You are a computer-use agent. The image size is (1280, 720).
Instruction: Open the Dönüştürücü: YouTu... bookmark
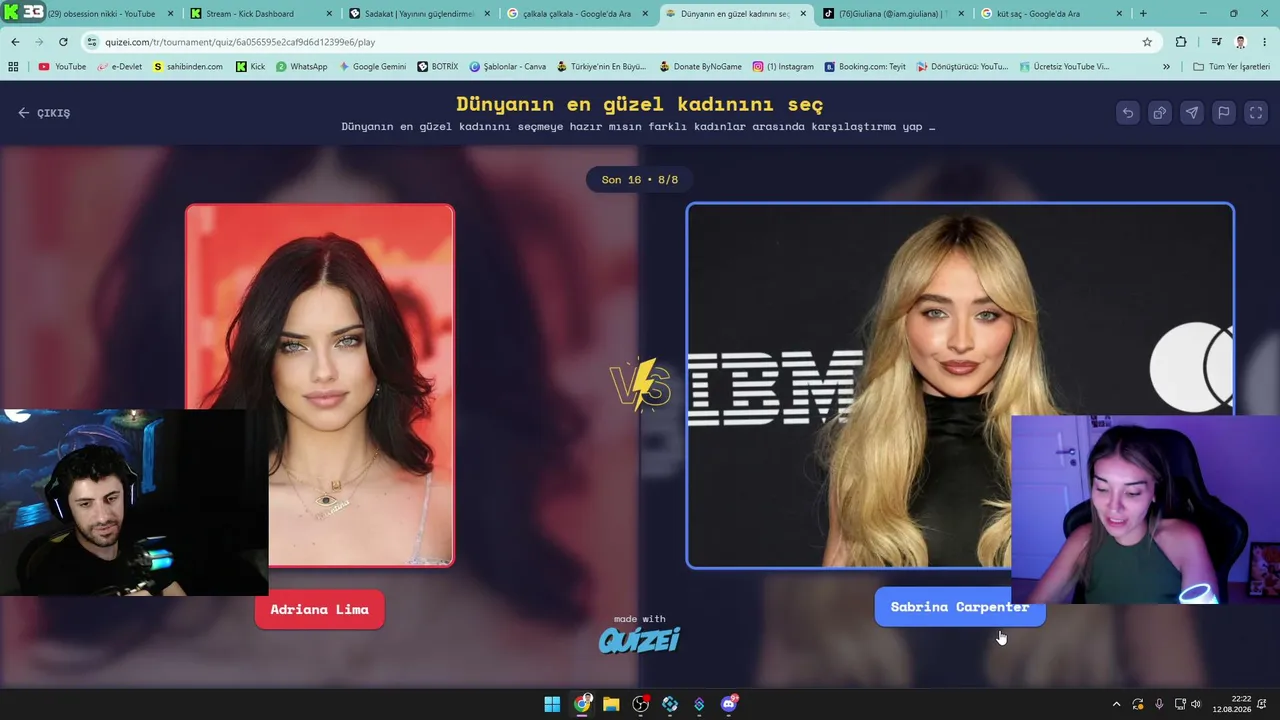point(962,67)
